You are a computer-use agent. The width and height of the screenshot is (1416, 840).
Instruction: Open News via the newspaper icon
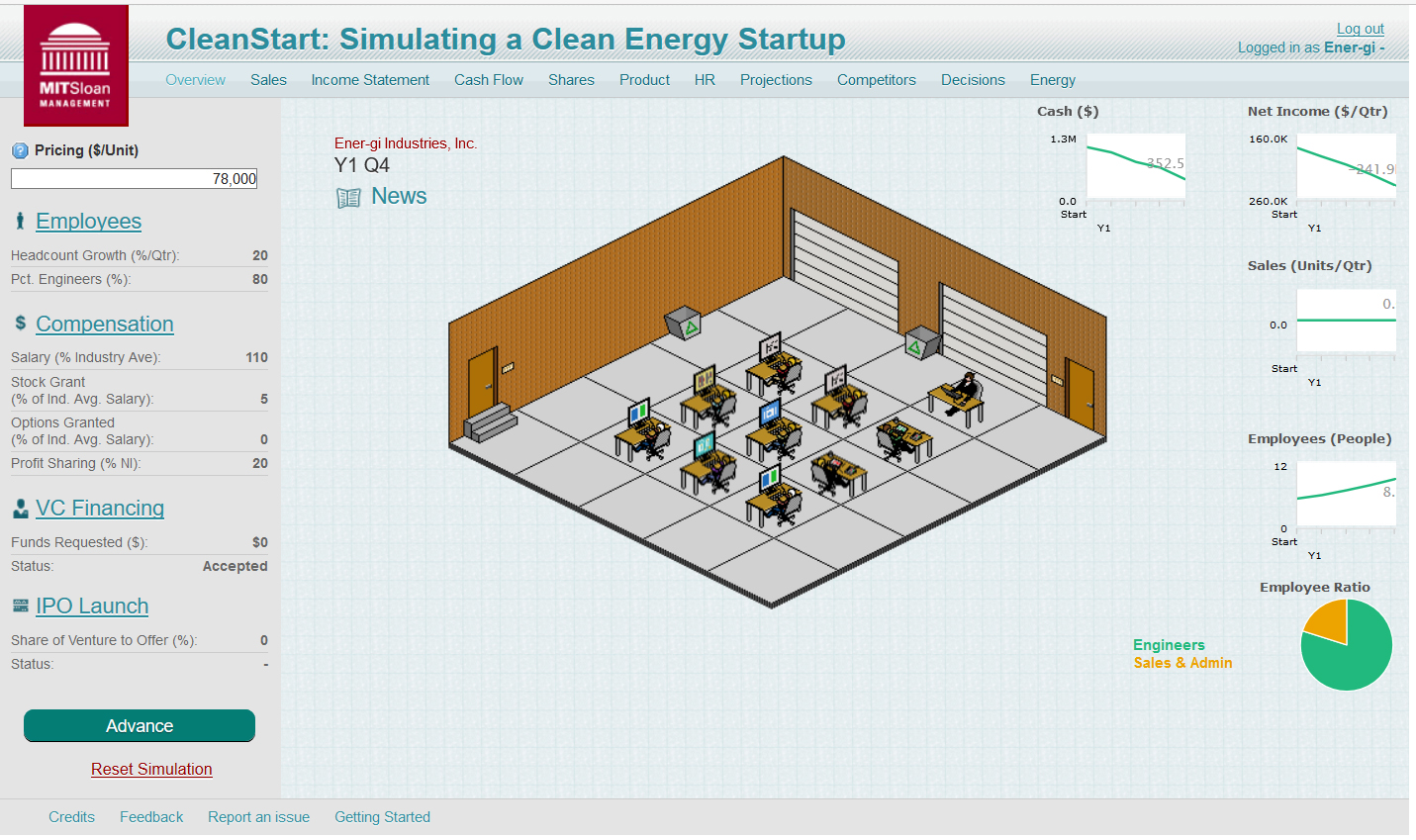[x=348, y=197]
